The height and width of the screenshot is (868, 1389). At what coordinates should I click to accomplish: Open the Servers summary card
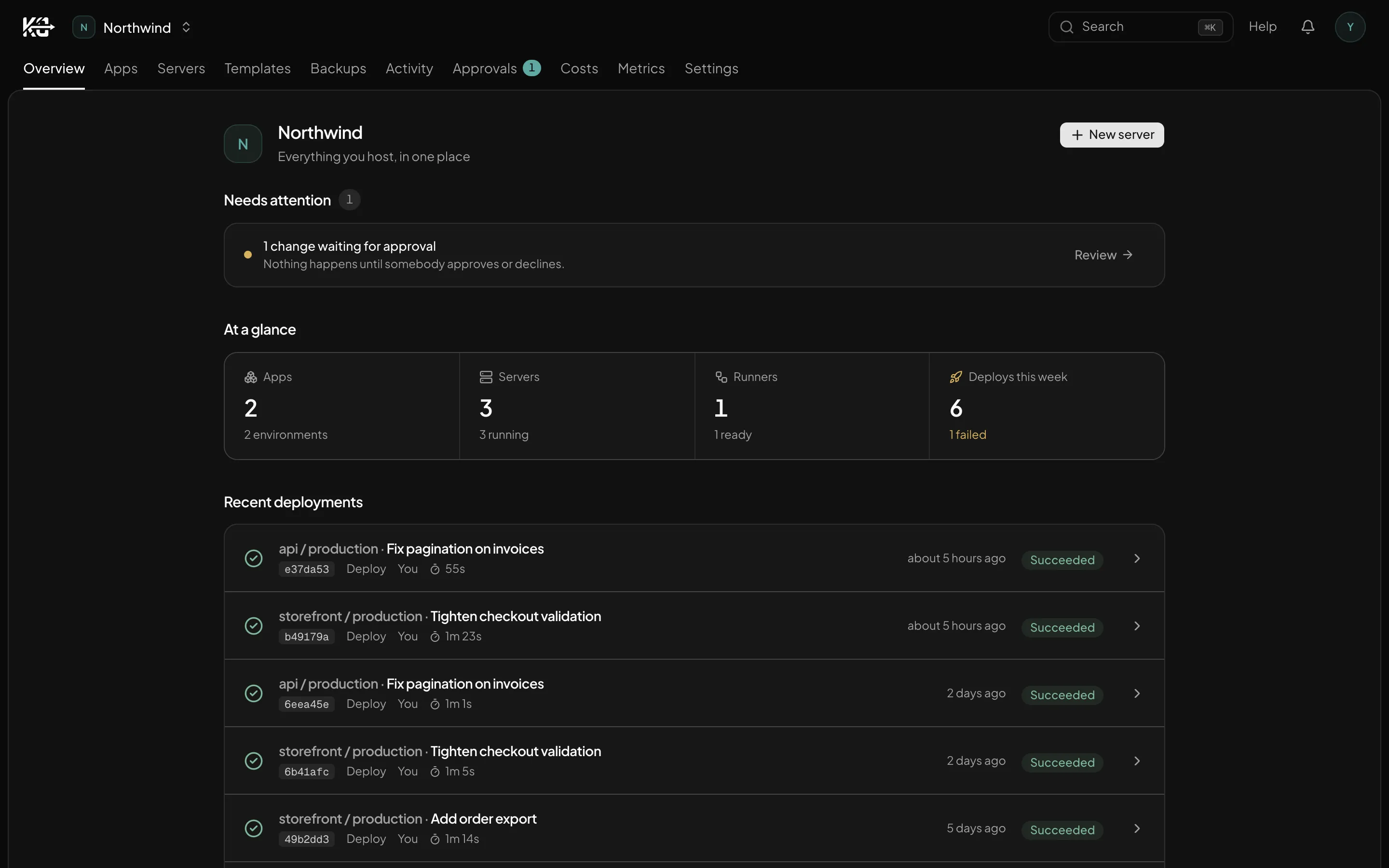click(577, 406)
